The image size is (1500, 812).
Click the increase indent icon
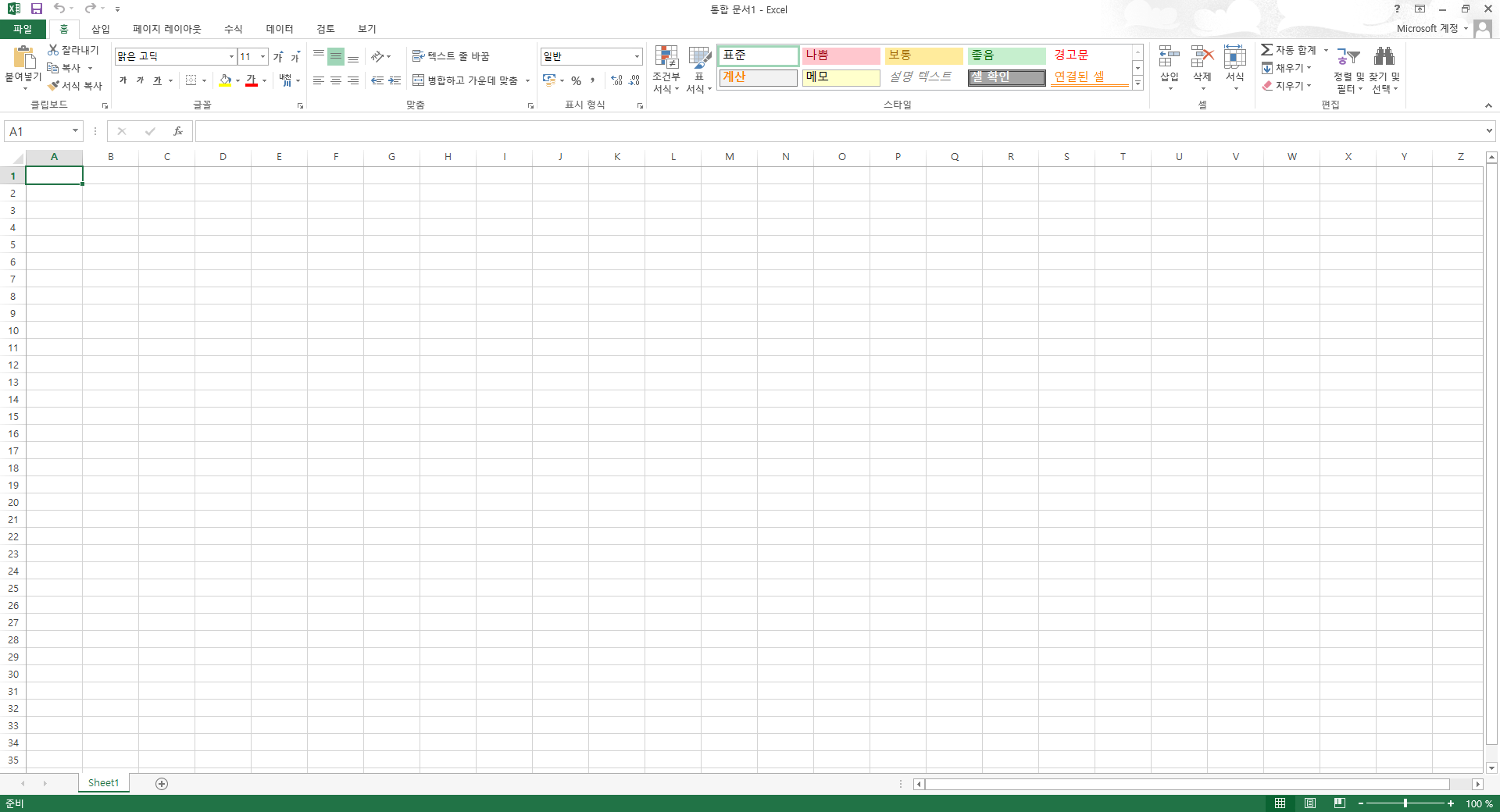(395, 80)
